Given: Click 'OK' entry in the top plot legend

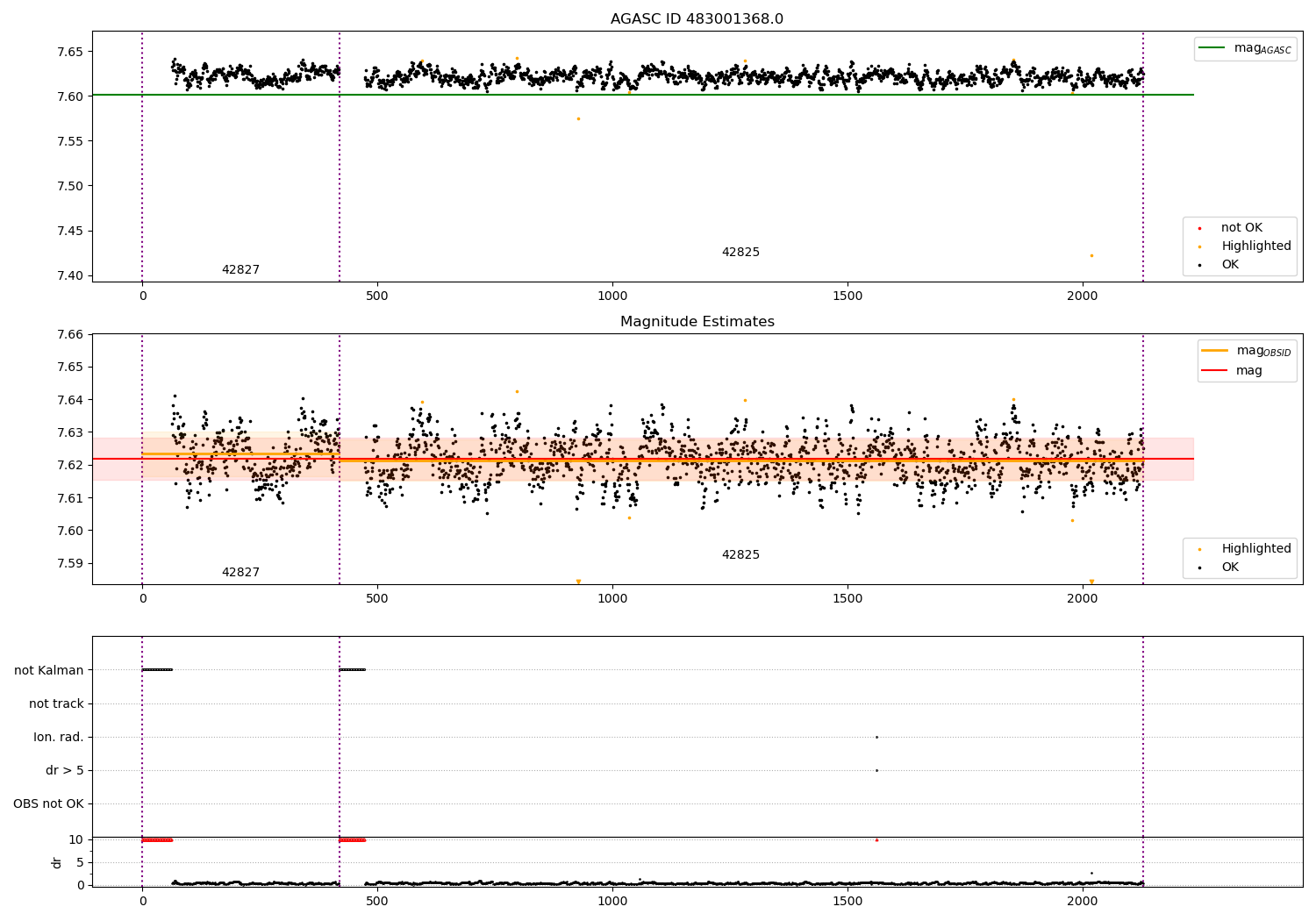Looking at the screenshot, I should [1219, 264].
